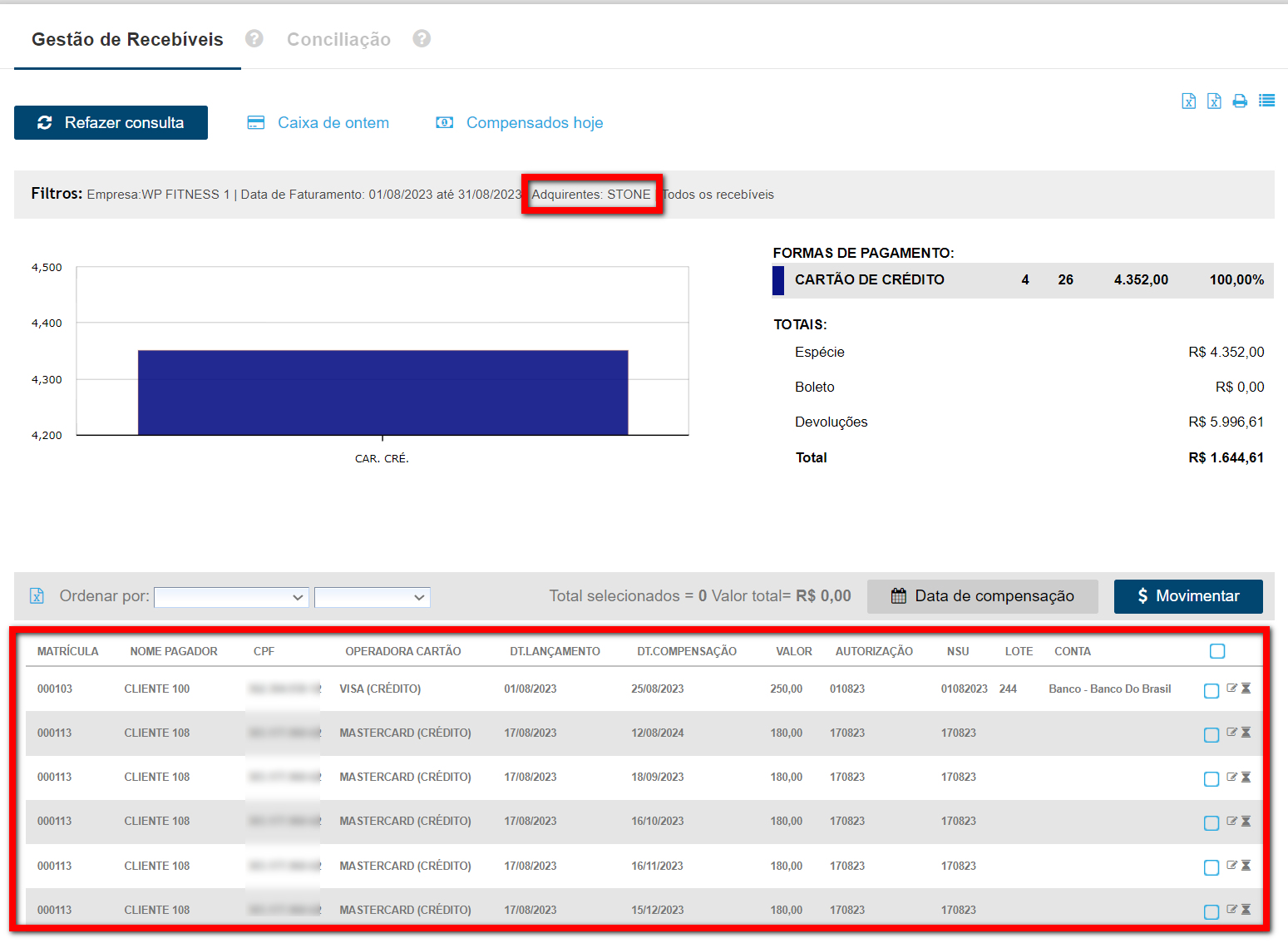1288x948 pixels.
Task: Select the Gestão de Recebíveis tab
Action: [x=127, y=40]
